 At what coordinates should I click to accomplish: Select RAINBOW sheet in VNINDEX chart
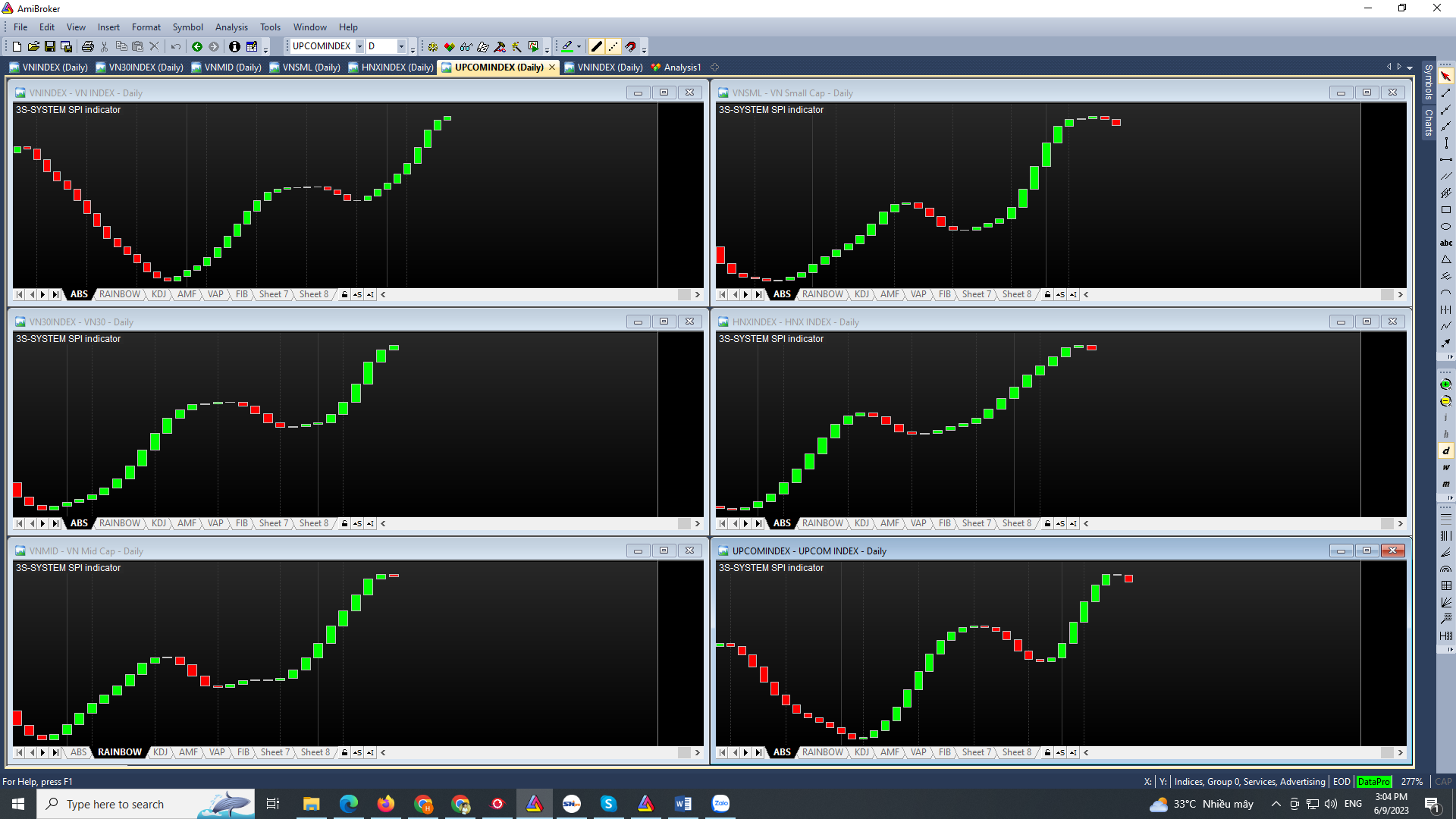(x=119, y=294)
